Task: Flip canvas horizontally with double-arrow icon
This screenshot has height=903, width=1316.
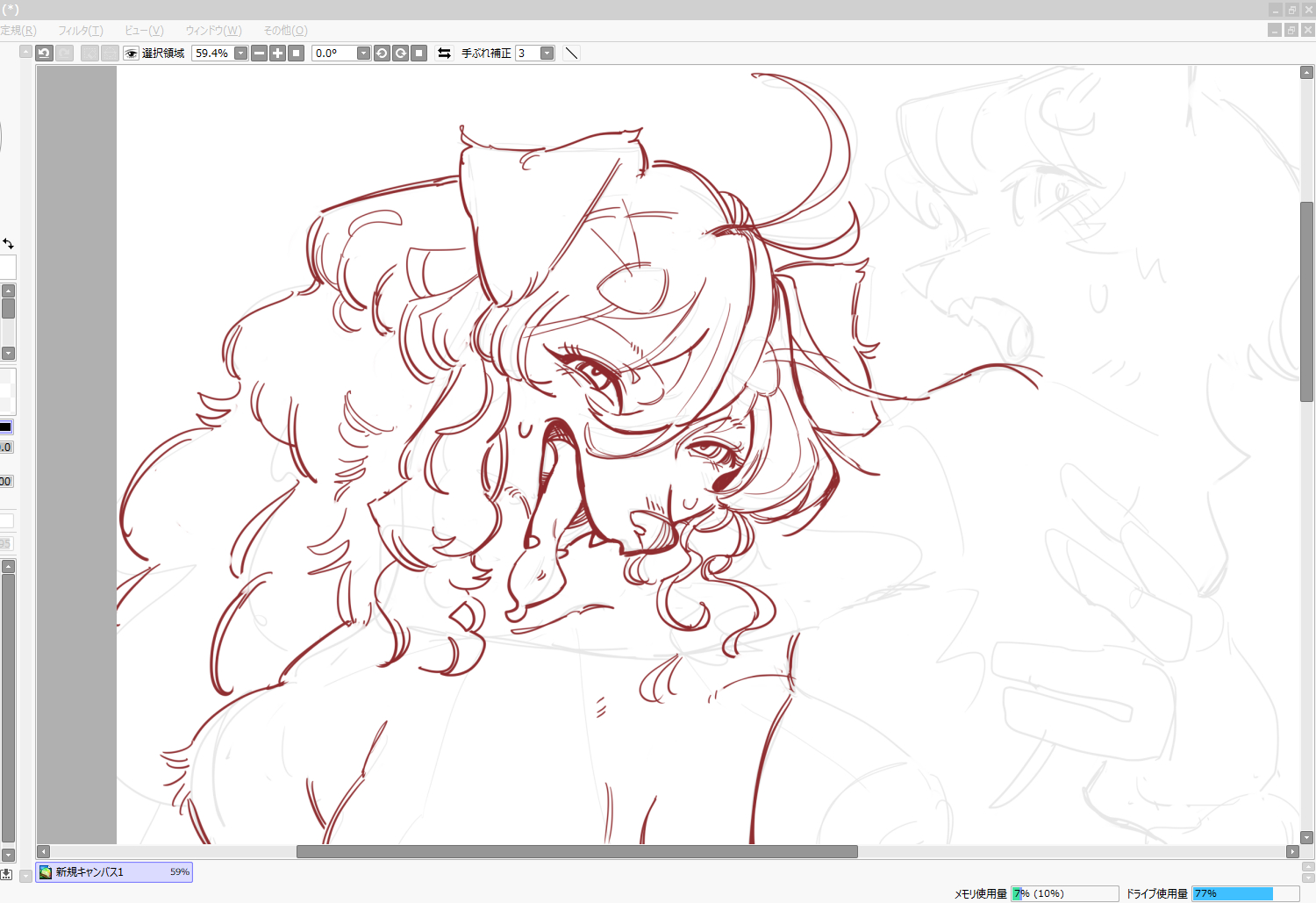Action: [444, 54]
